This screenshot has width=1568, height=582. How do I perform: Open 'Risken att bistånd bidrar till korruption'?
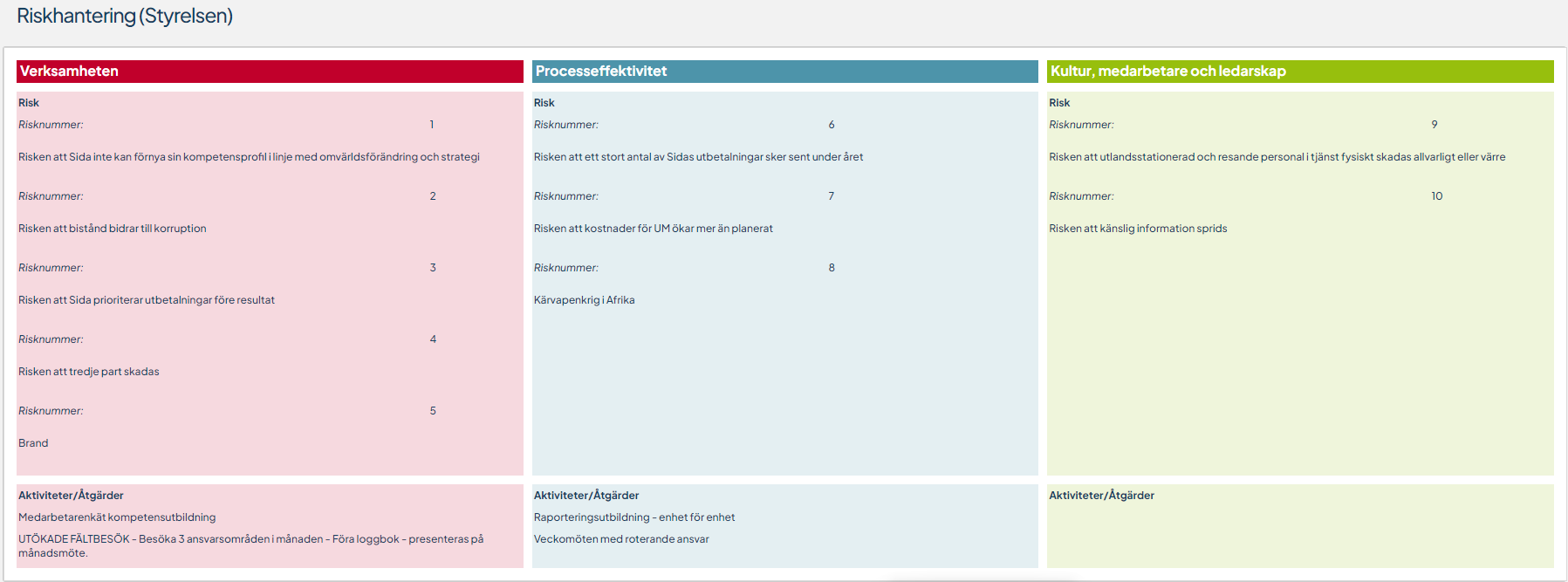(113, 229)
